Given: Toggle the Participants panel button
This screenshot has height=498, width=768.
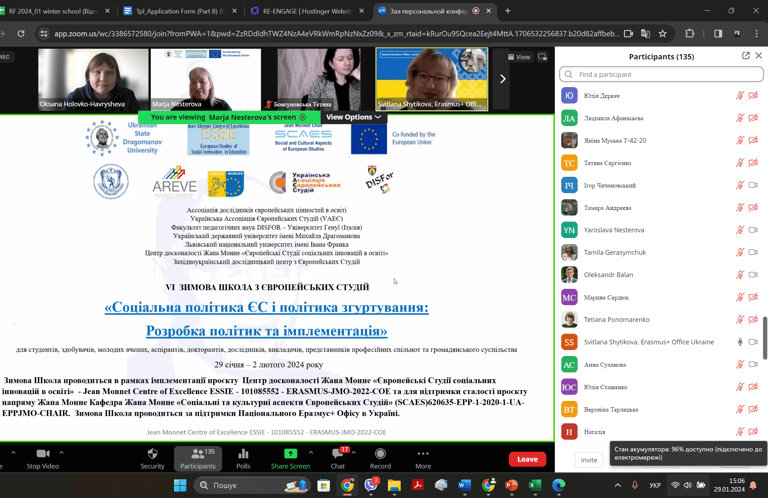Looking at the screenshot, I should pos(198,459).
